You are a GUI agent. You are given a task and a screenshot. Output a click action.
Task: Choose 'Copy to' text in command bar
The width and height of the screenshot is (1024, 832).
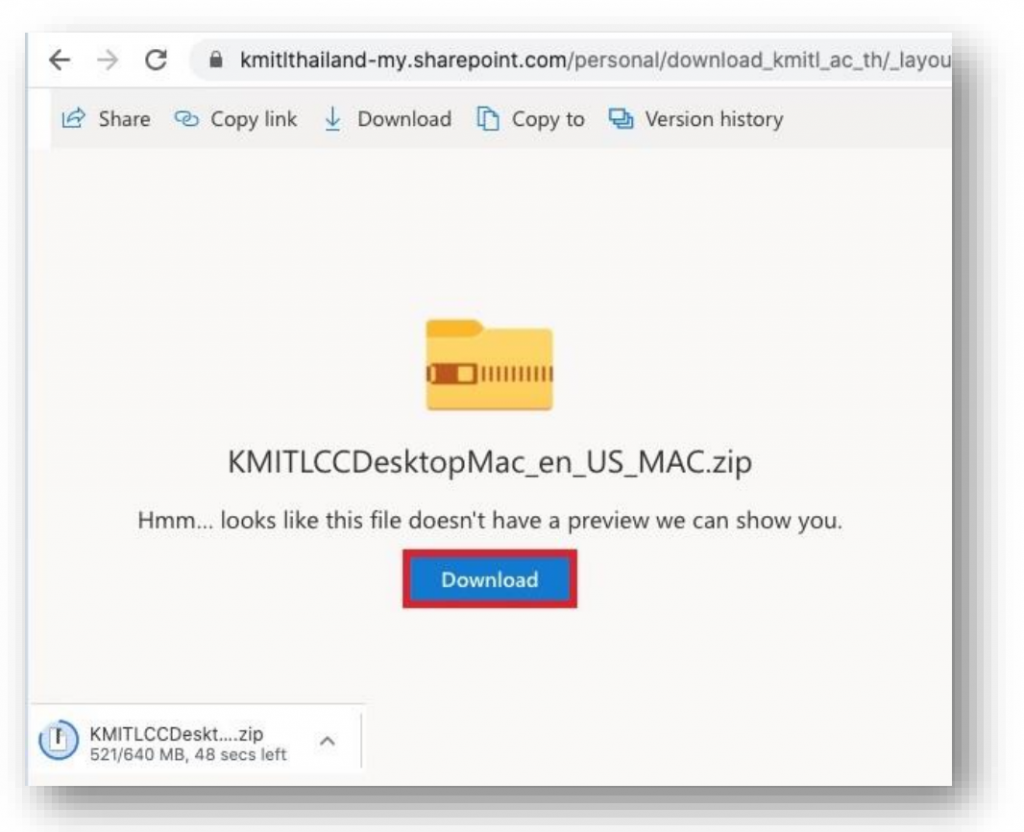[x=548, y=119]
